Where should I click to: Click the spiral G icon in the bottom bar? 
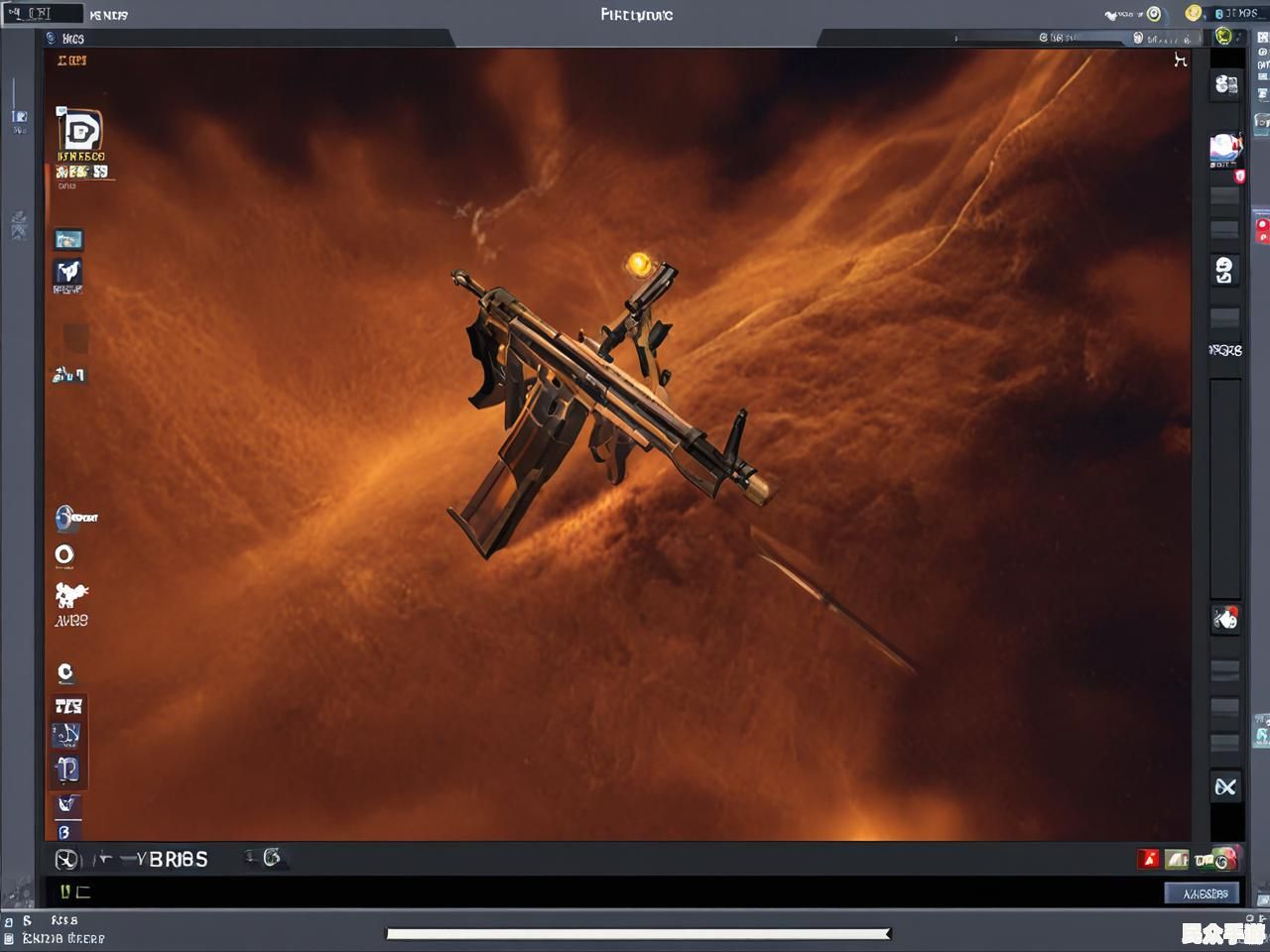tap(271, 857)
